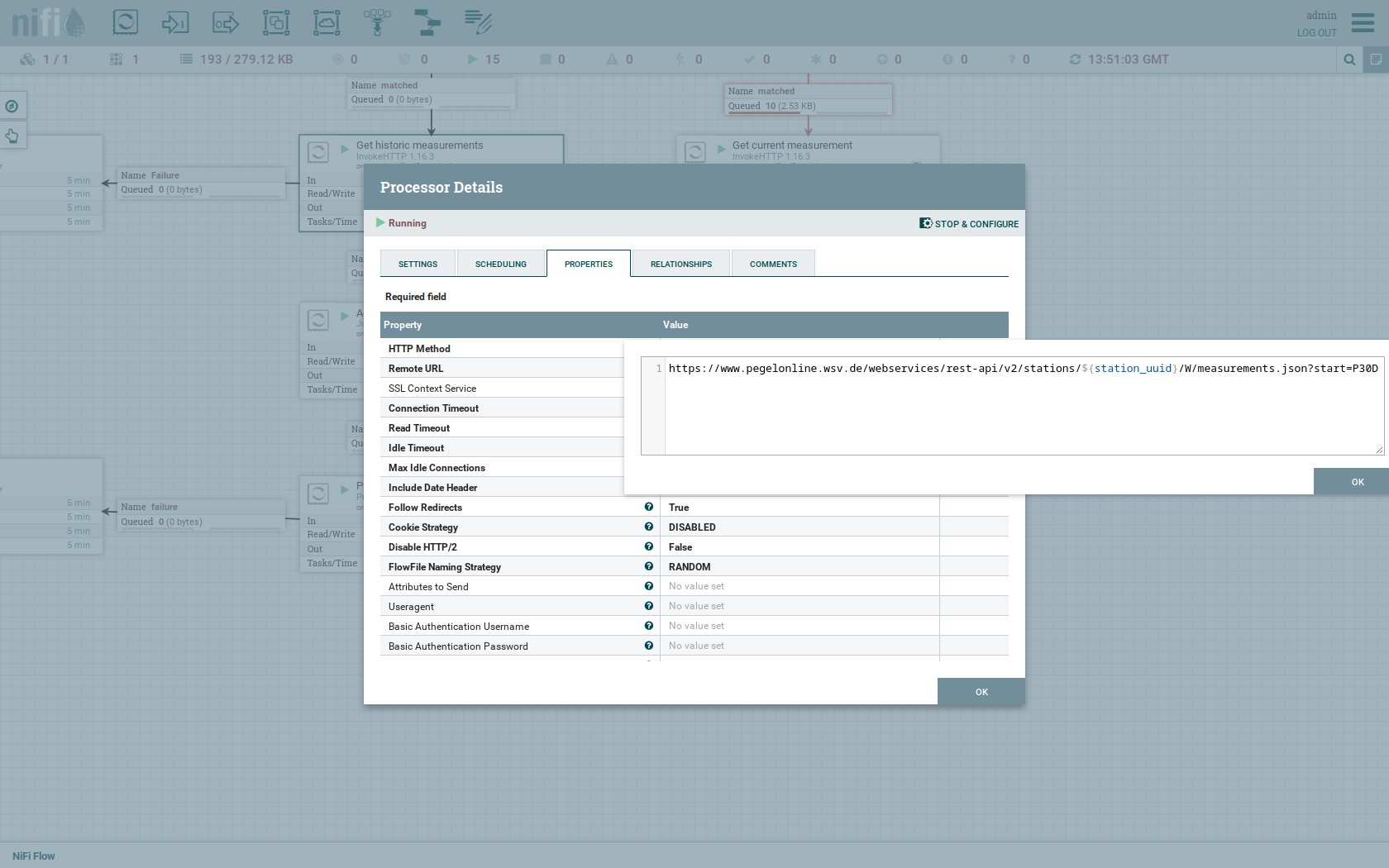Show help for Cookie Strategy property
Viewport: 1389px width, 868px height.
[649, 527]
